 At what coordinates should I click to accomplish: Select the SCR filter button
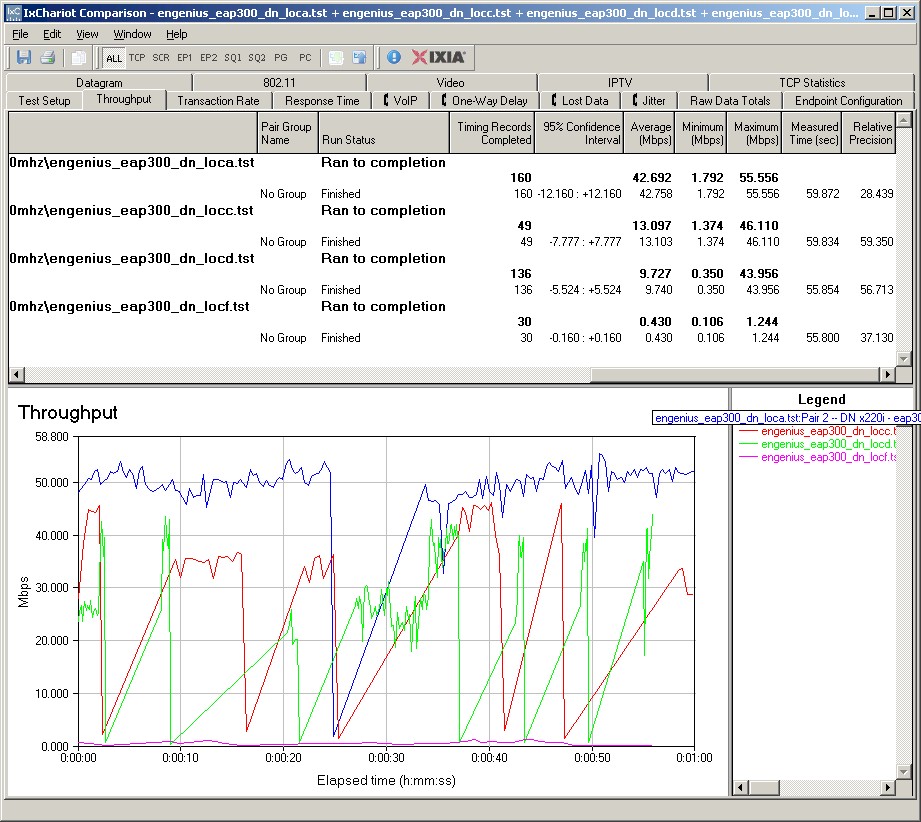161,58
